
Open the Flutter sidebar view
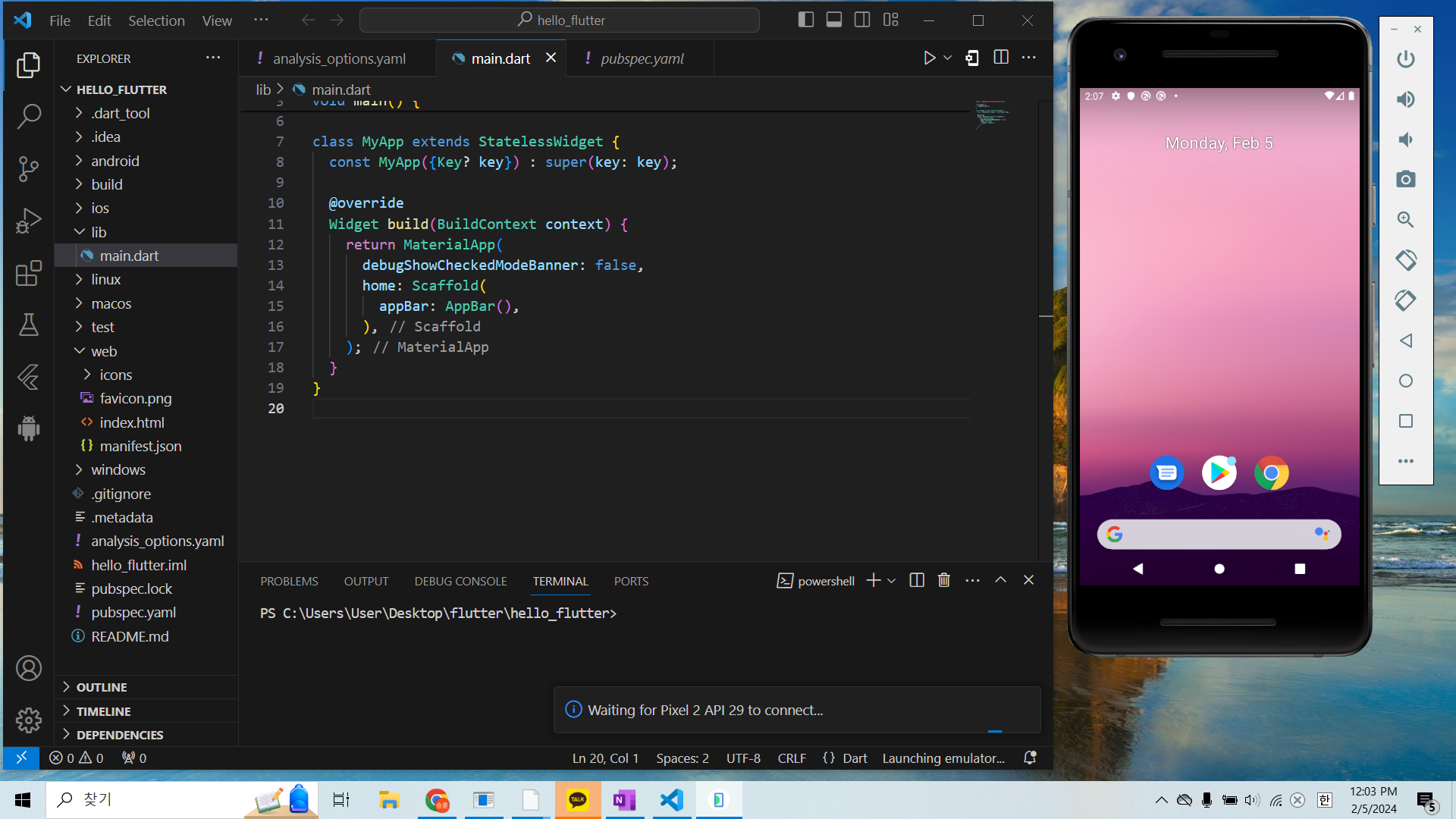[29, 377]
